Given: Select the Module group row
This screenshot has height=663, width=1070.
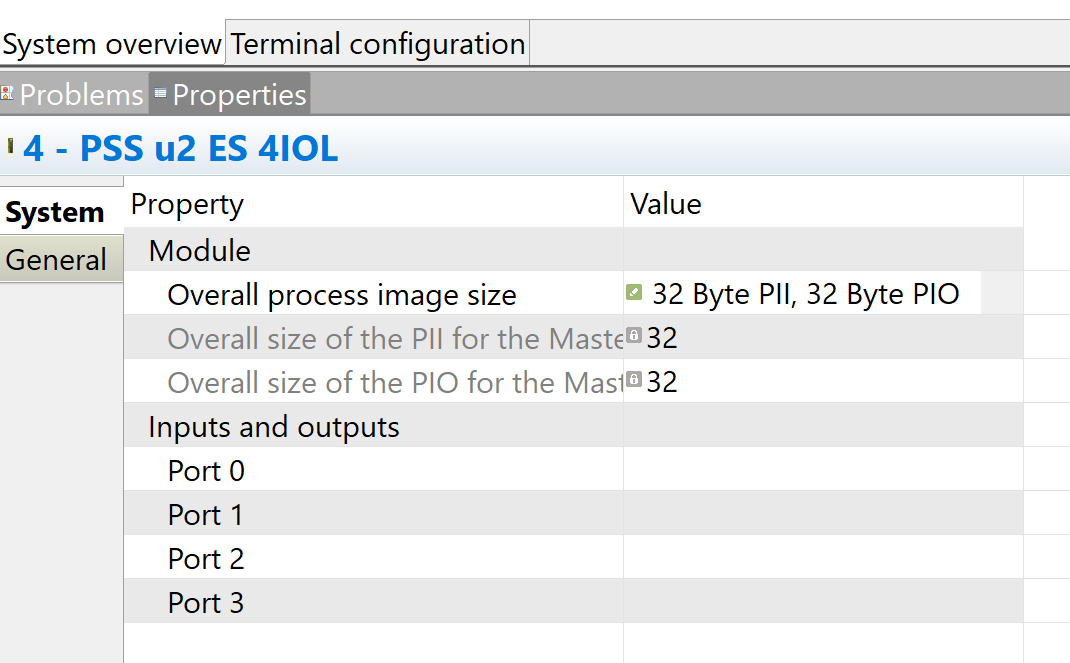Looking at the screenshot, I should click(573, 250).
